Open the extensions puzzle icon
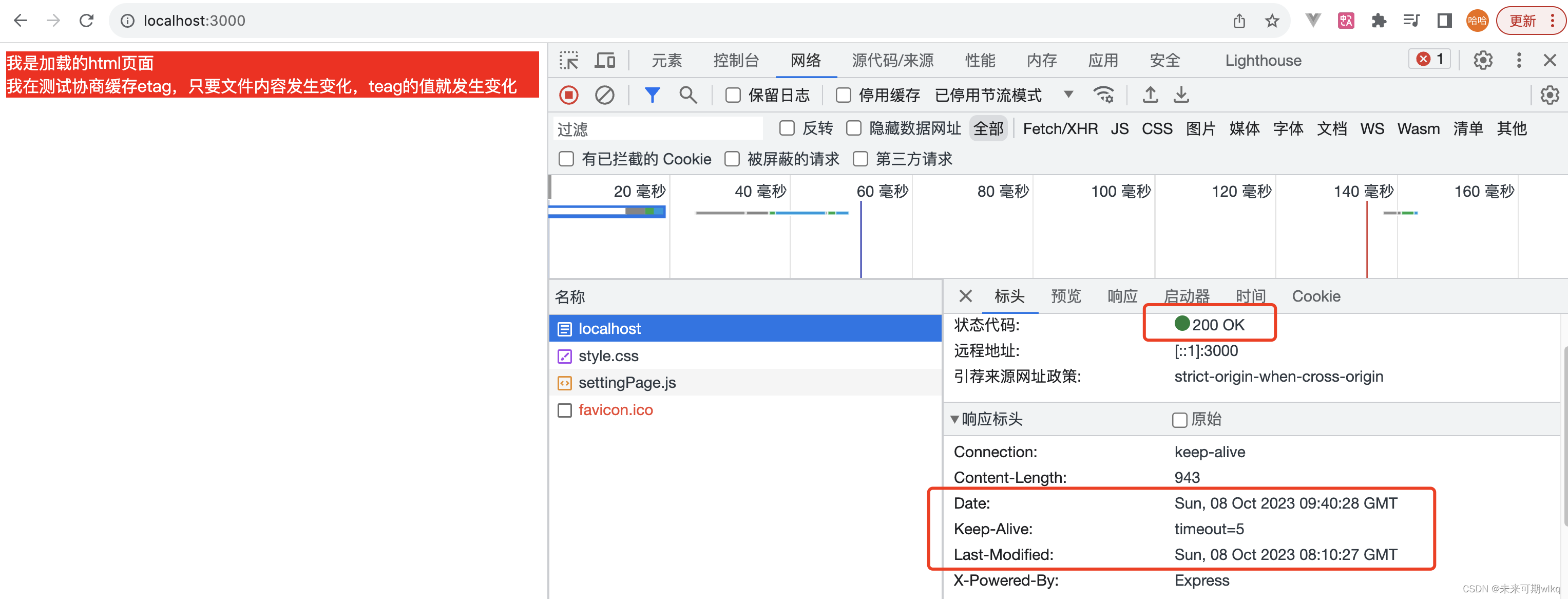 click(x=1379, y=21)
